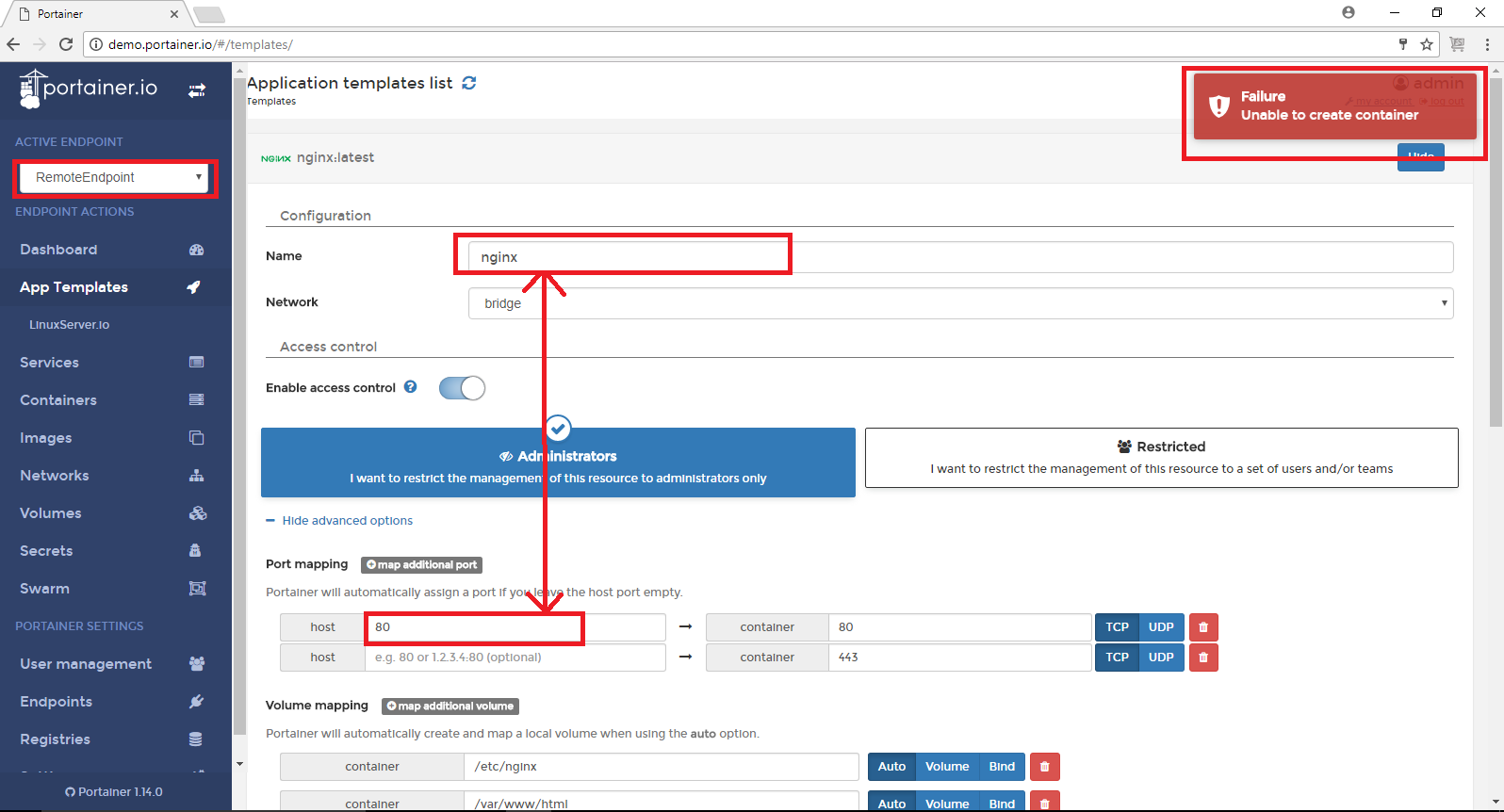
Task: Select the Administrators access option
Action: coord(558,463)
